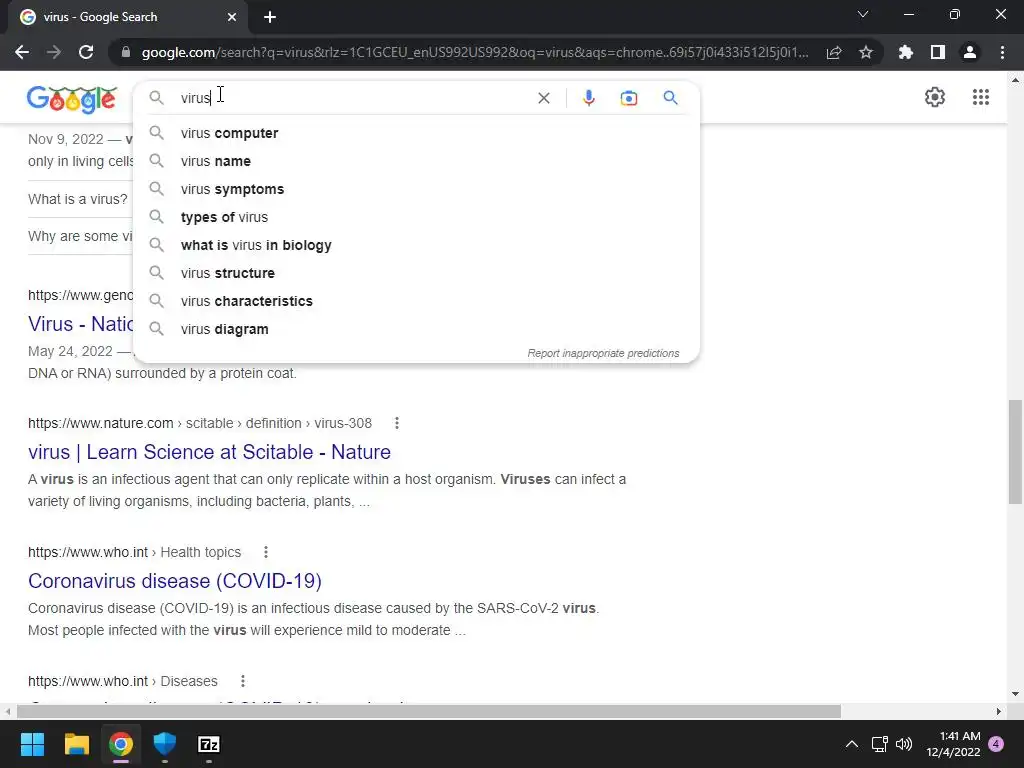The width and height of the screenshot is (1024, 768).
Task: Select suggestion what is virus in biology
Action: (416, 246)
